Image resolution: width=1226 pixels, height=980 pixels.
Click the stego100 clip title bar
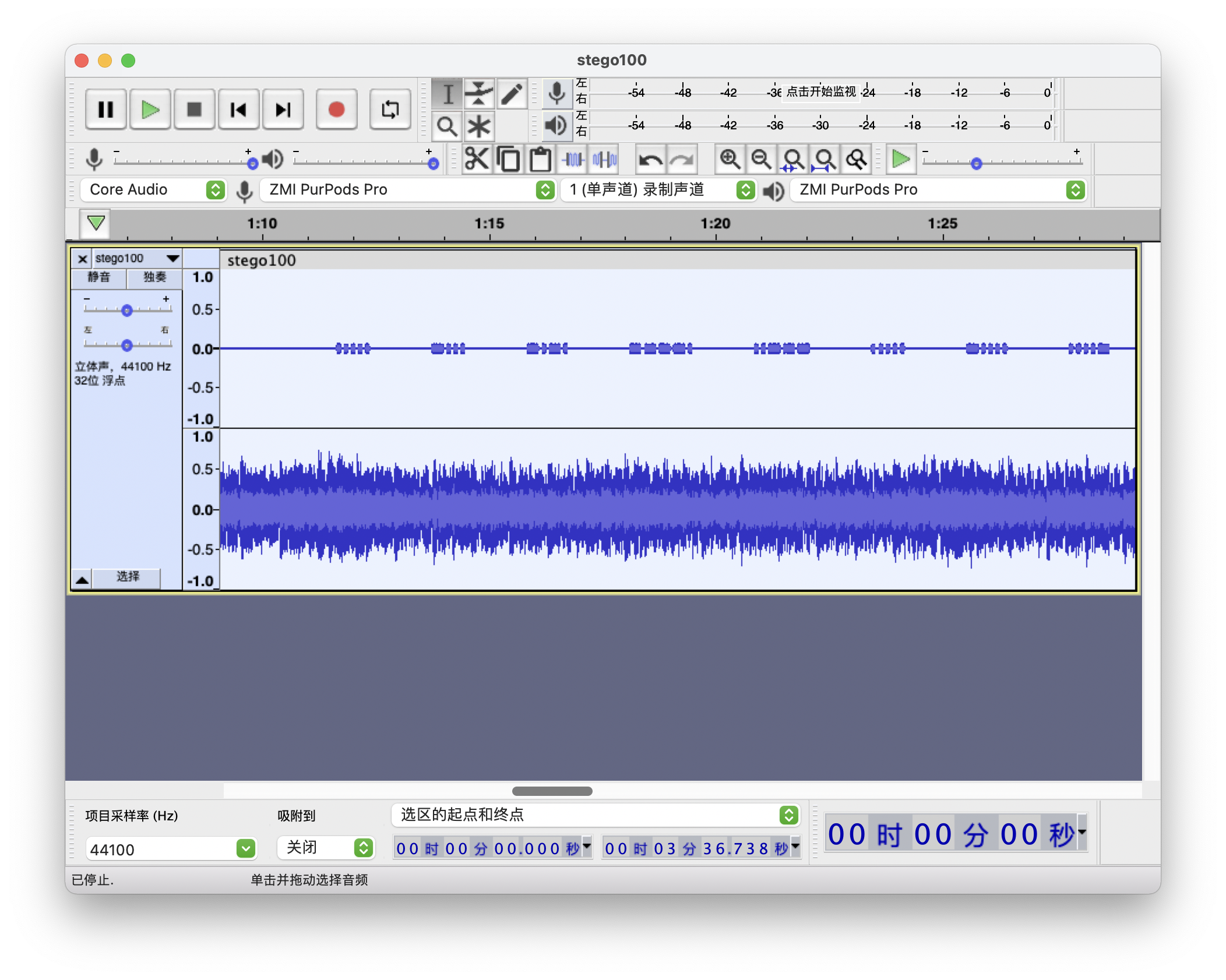678,260
